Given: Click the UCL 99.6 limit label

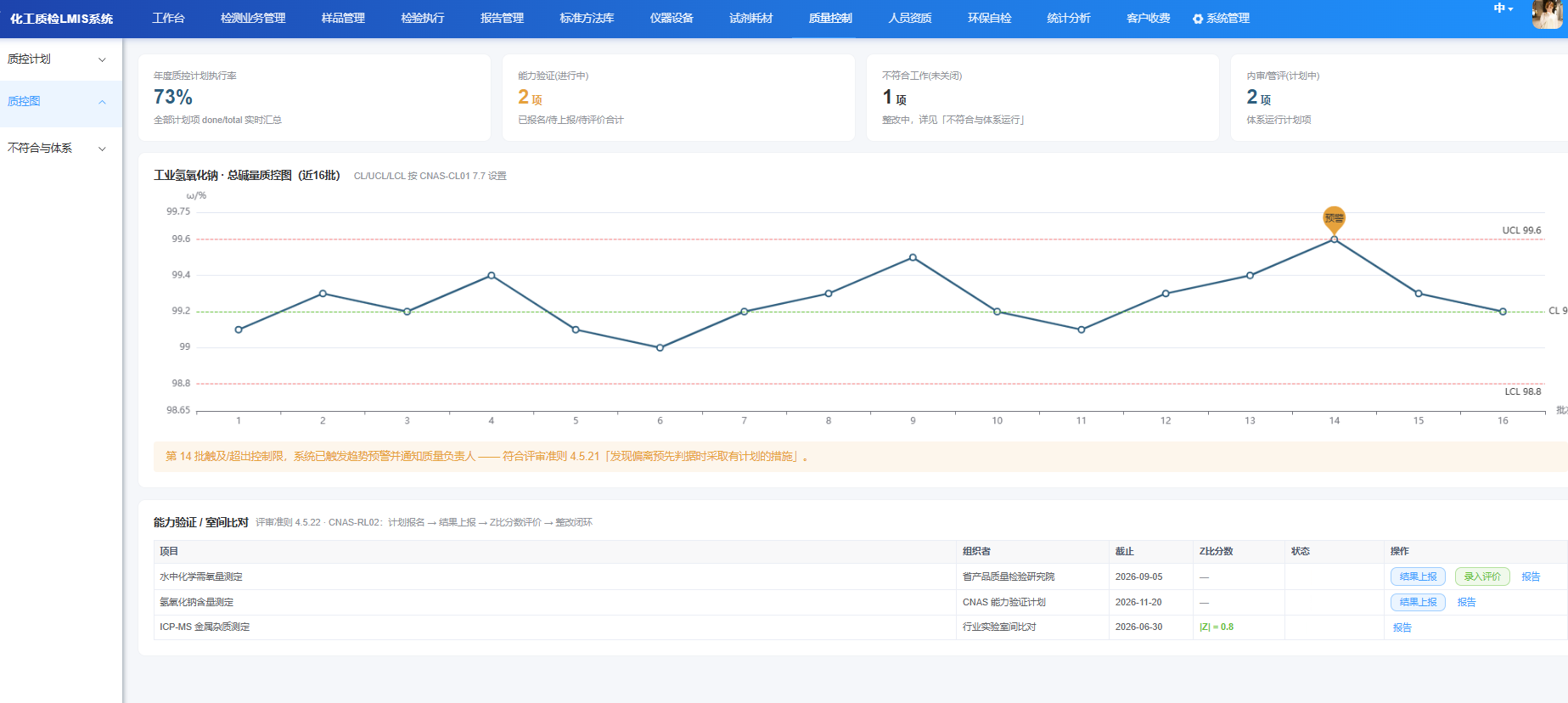Looking at the screenshot, I should click(1521, 230).
